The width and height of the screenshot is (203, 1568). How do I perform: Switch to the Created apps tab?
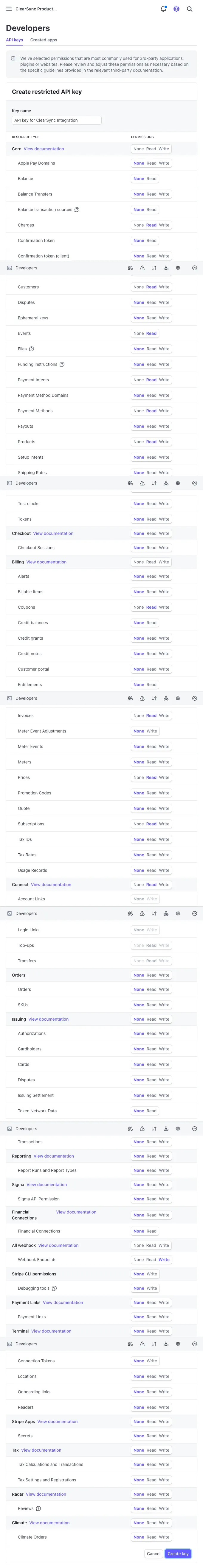(x=44, y=40)
